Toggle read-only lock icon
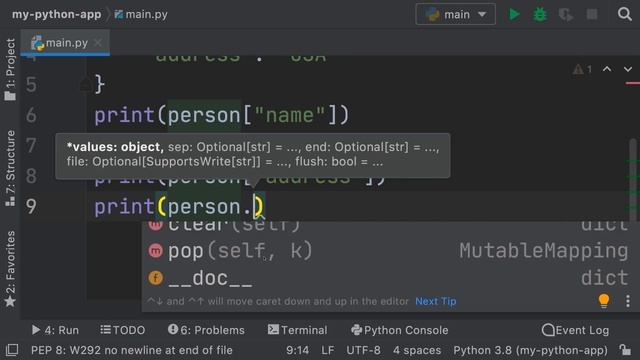This screenshot has width=640, height=360. (625, 350)
